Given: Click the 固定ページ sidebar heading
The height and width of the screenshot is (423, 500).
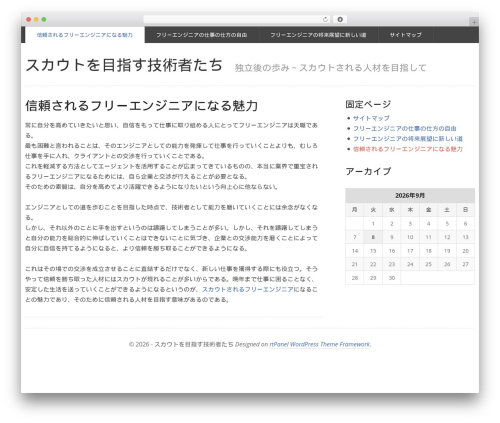Looking at the screenshot, I should (368, 104).
